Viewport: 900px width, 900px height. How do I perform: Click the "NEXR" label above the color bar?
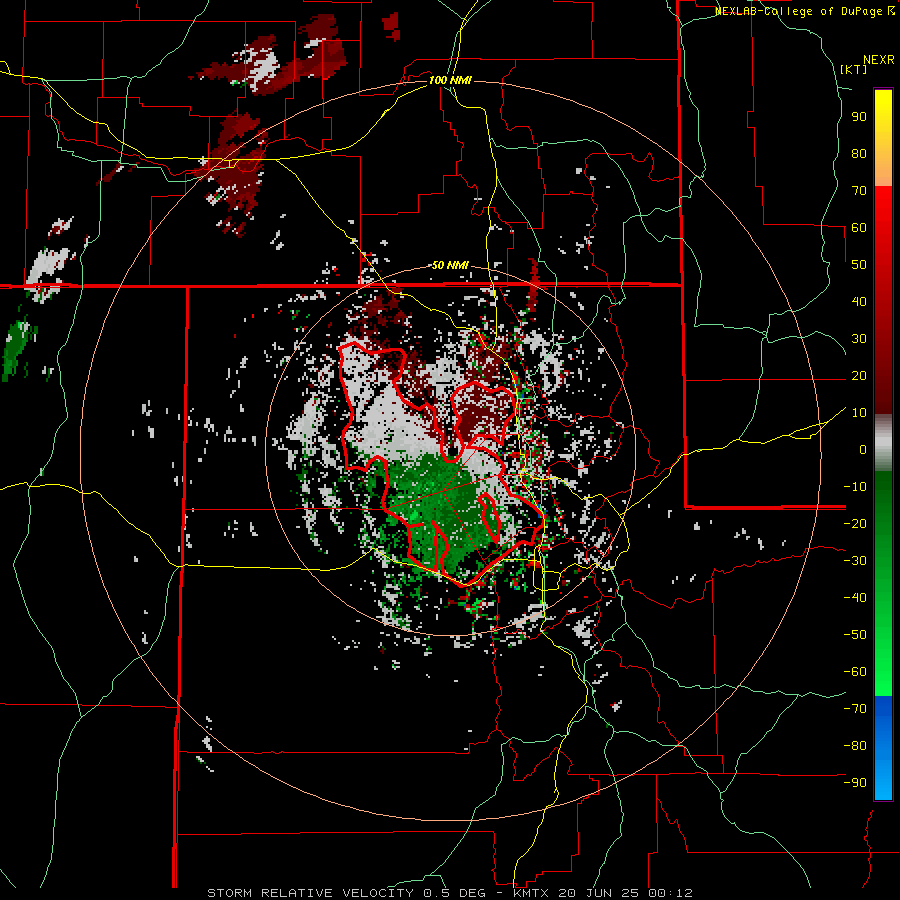click(x=879, y=60)
